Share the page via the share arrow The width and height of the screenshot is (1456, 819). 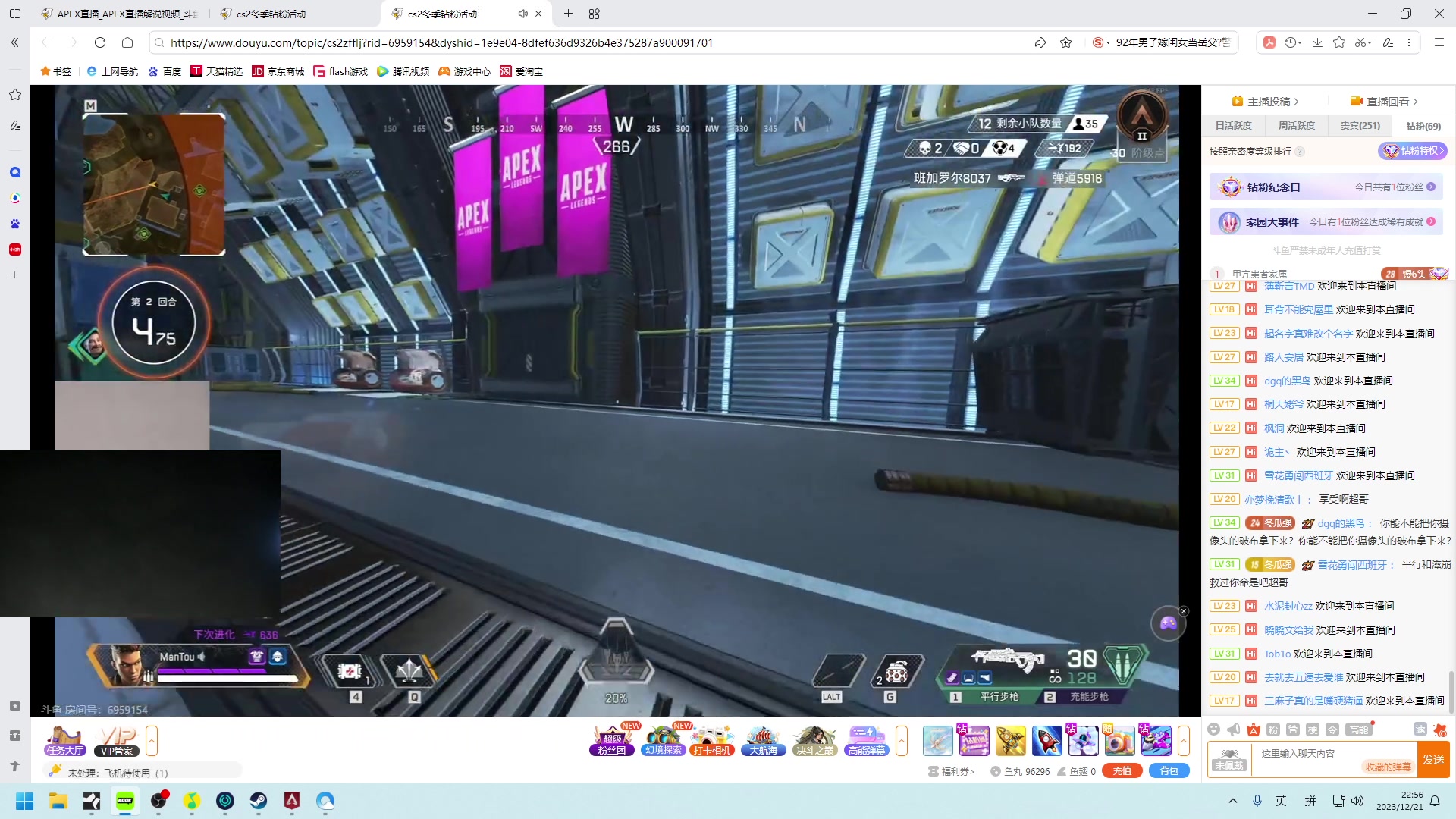(1040, 42)
